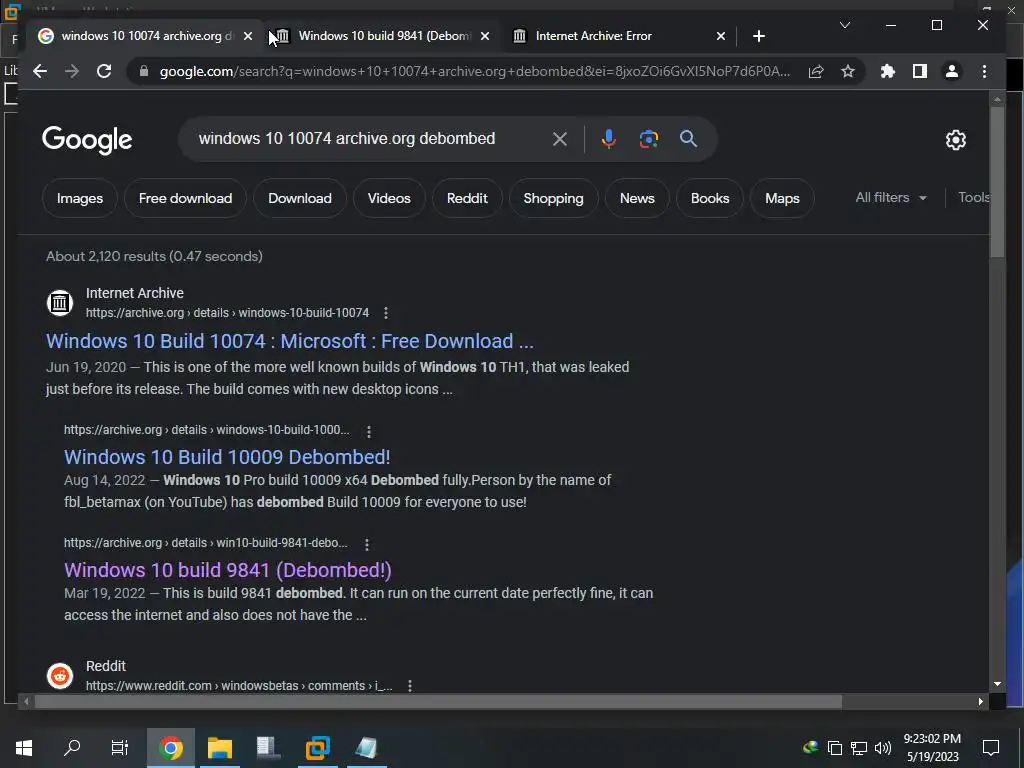Clear the Google search box with X
Screen dimensions: 1024x768
(x=560, y=138)
